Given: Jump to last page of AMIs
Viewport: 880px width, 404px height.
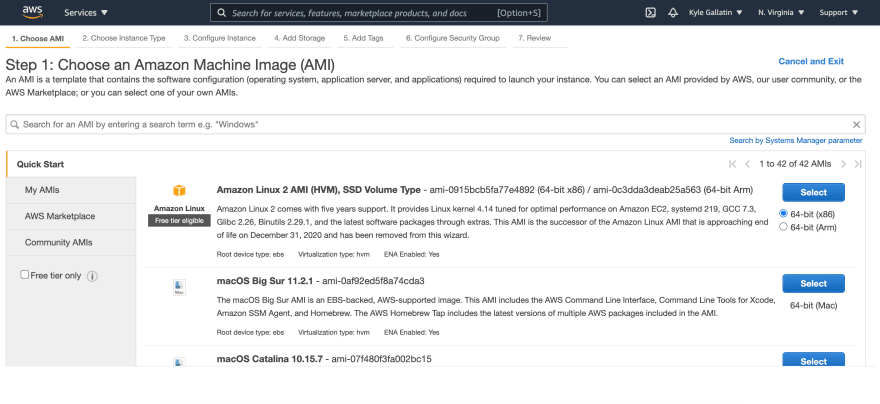Looking at the screenshot, I should (858, 164).
